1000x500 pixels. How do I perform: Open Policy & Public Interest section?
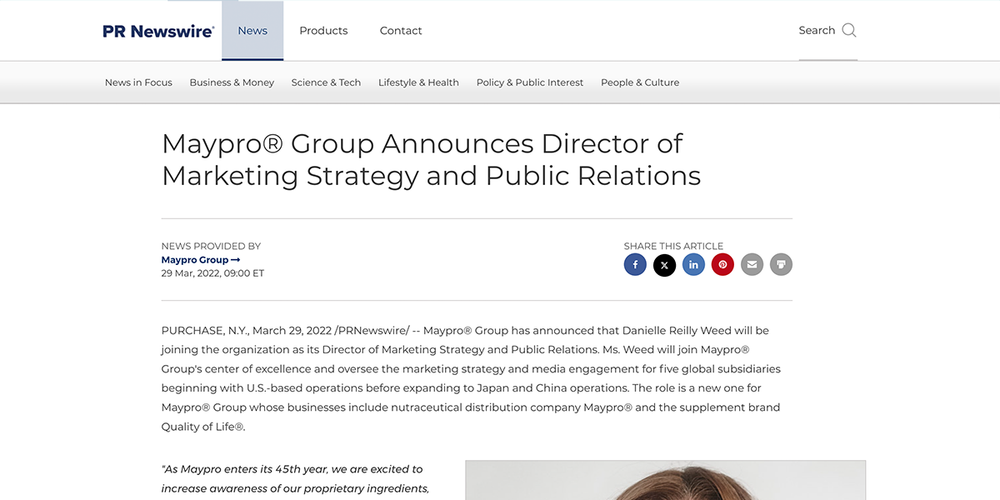click(529, 83)
